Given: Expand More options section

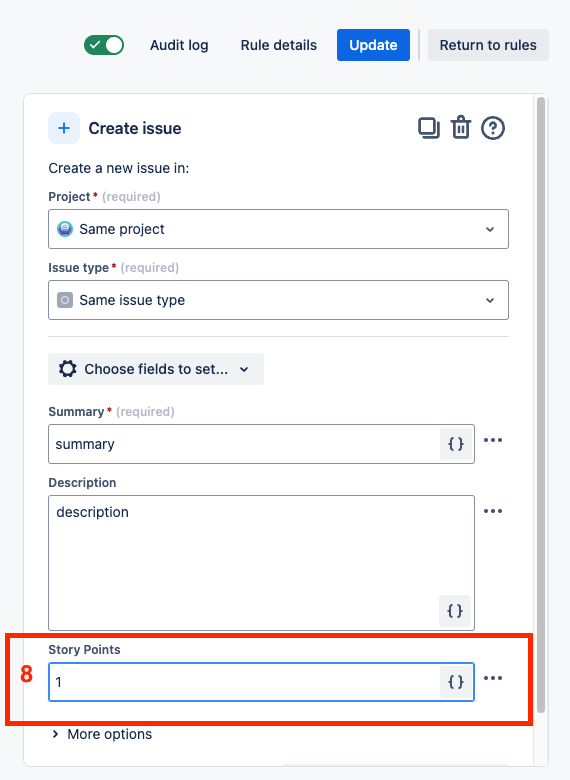Looking at the screenshot, I should [102, 734].
